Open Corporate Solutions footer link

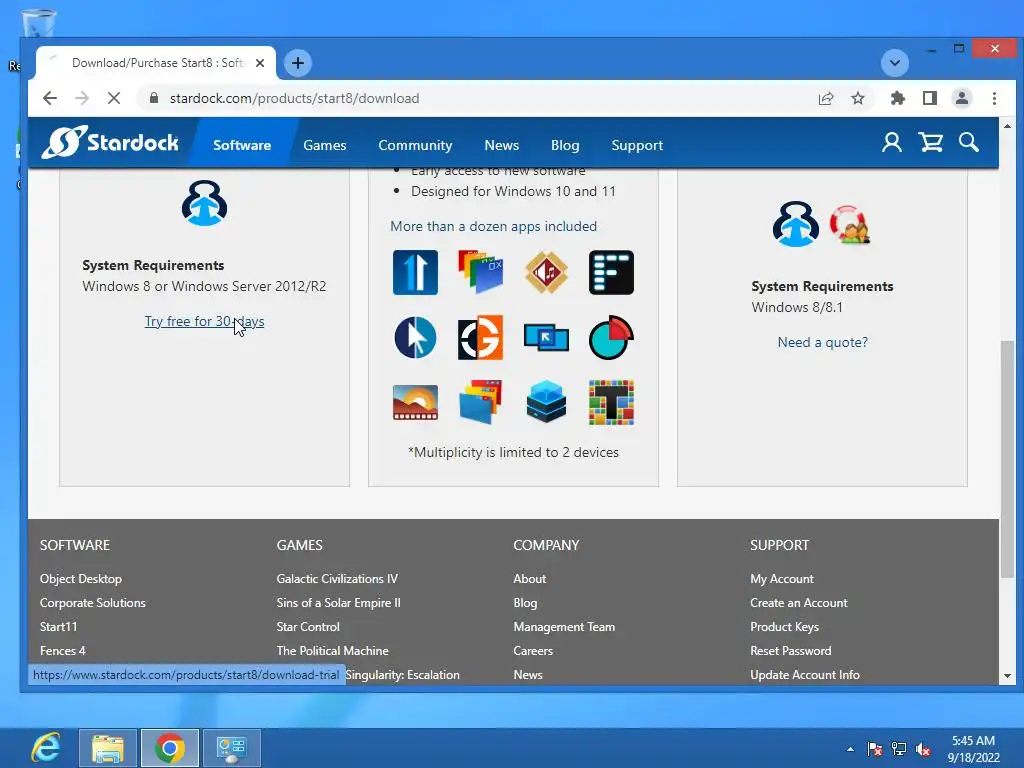93,603
